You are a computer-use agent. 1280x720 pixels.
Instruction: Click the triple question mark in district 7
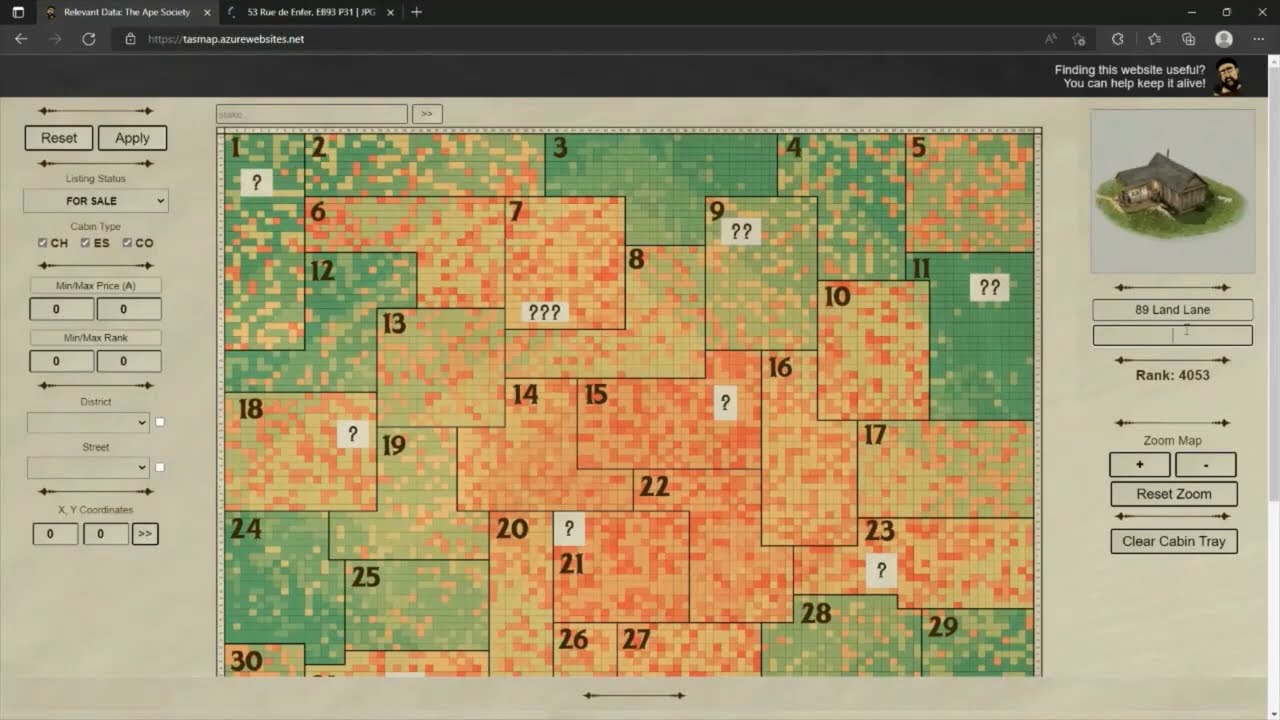coord(544,312)
